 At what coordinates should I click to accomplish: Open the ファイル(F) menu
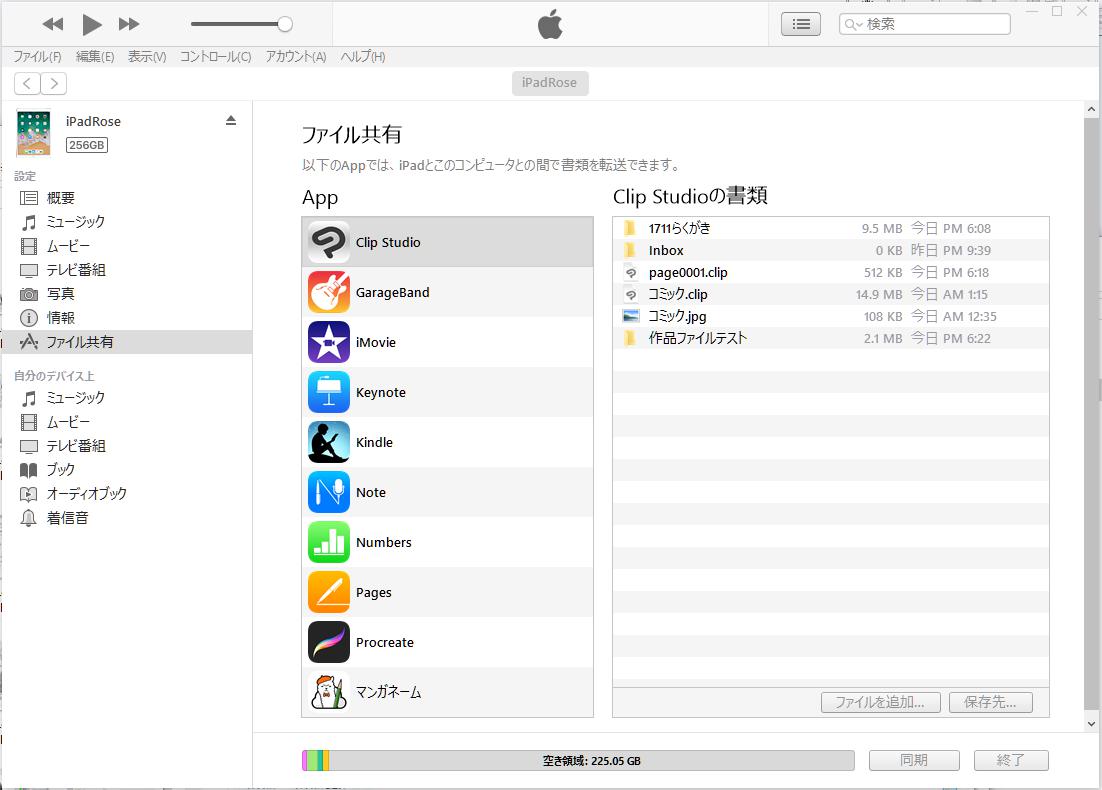37,57
